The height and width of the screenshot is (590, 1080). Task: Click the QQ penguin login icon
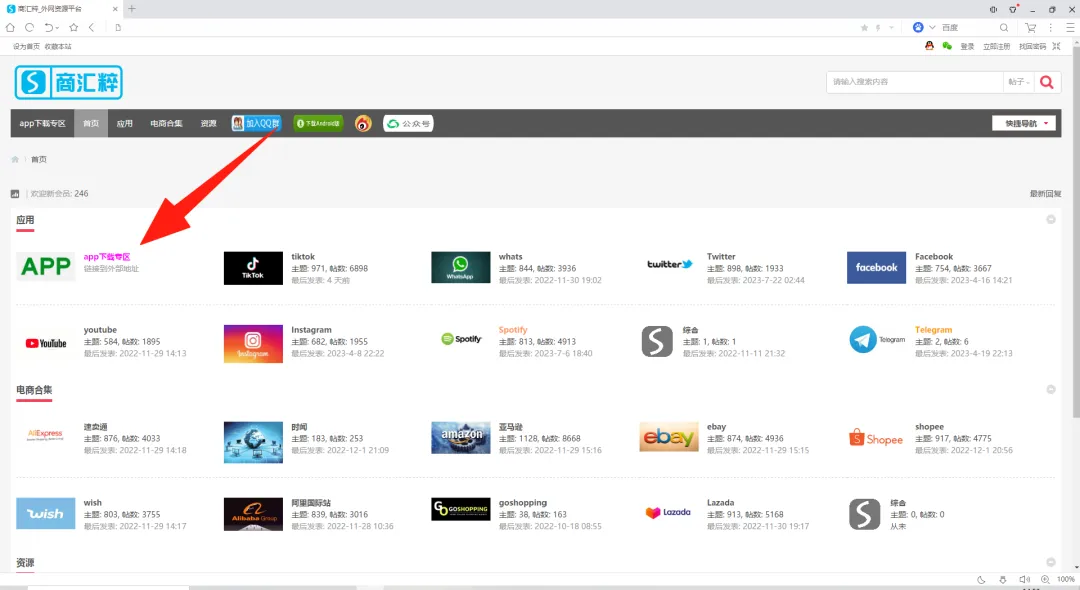(929, 45)
